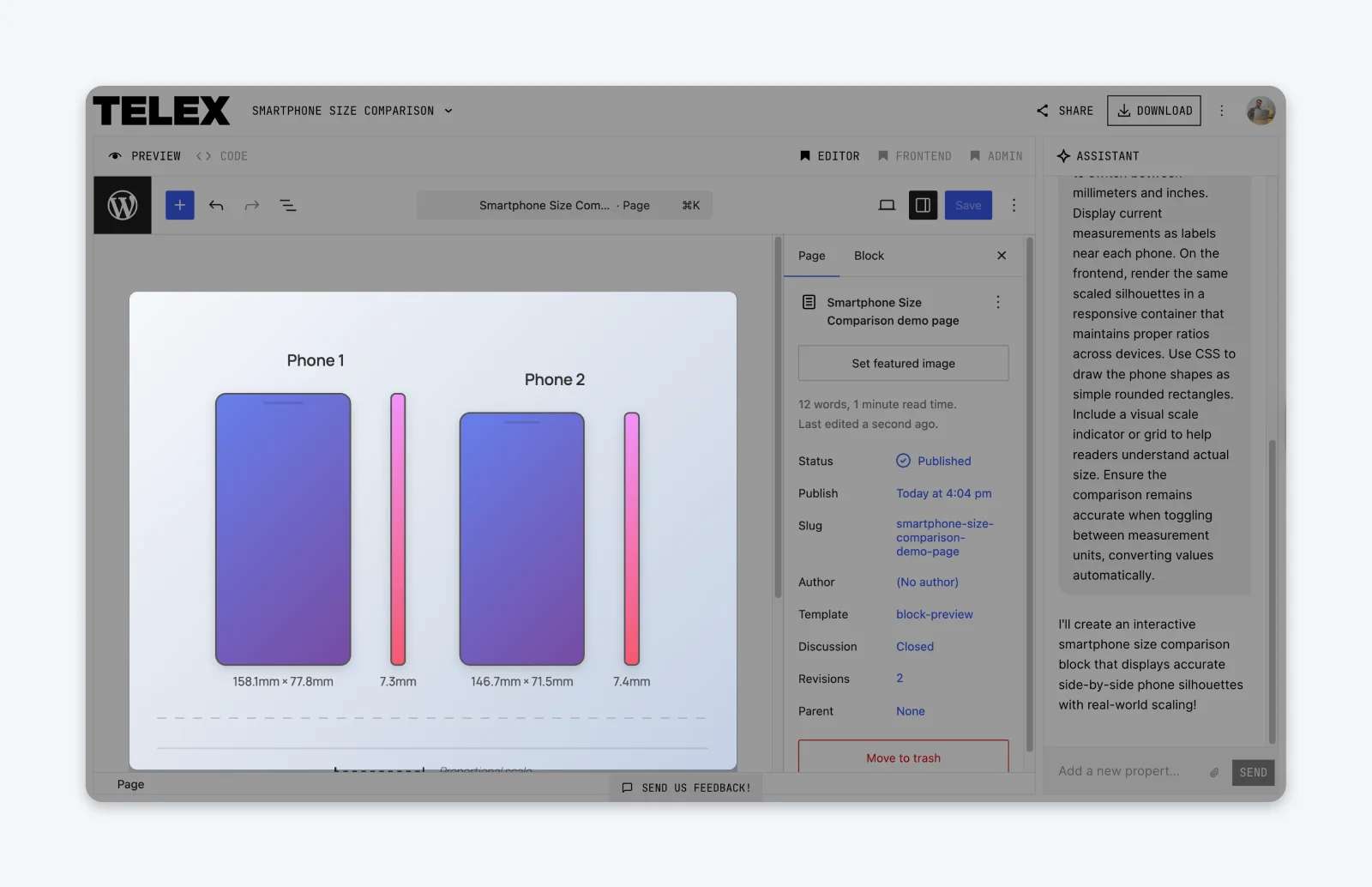Viewport: 1372px width, 887px height.
Task: Switch to the Block tab
Action: coord(869,255)
